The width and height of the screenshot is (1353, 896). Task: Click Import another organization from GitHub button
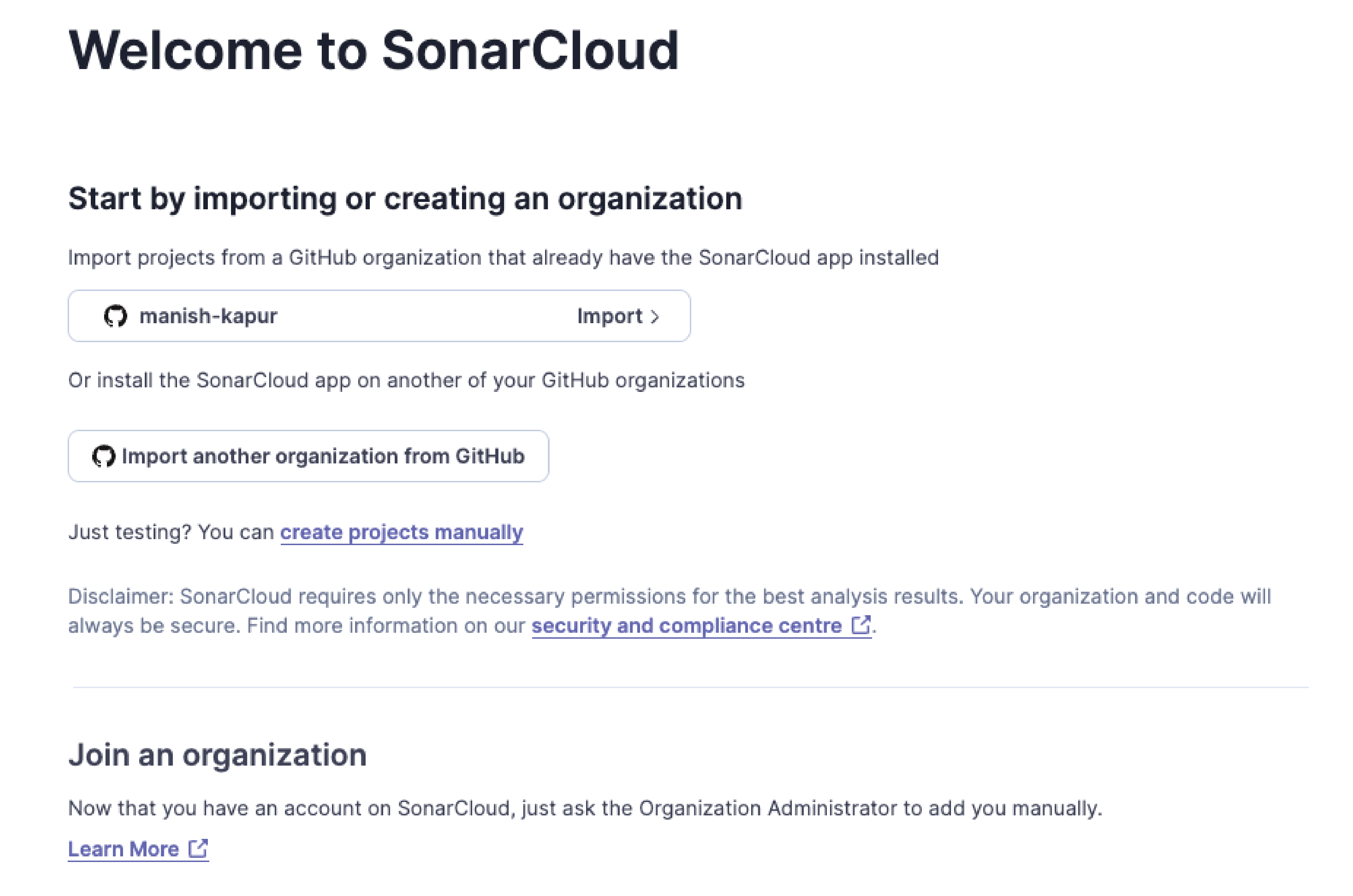[x=307, y=456]
